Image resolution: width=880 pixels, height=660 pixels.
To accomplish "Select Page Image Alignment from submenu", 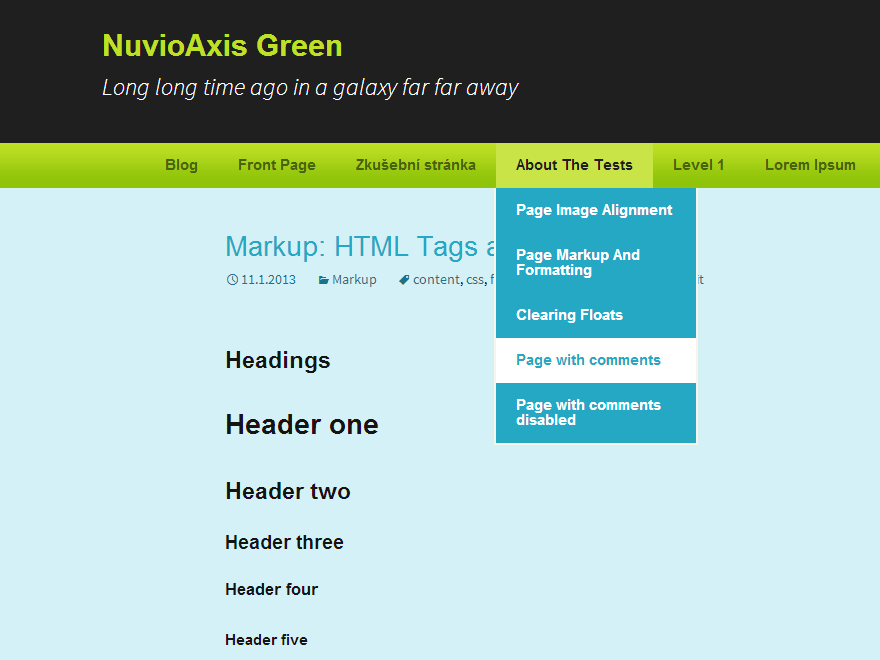I will point(594,210).
